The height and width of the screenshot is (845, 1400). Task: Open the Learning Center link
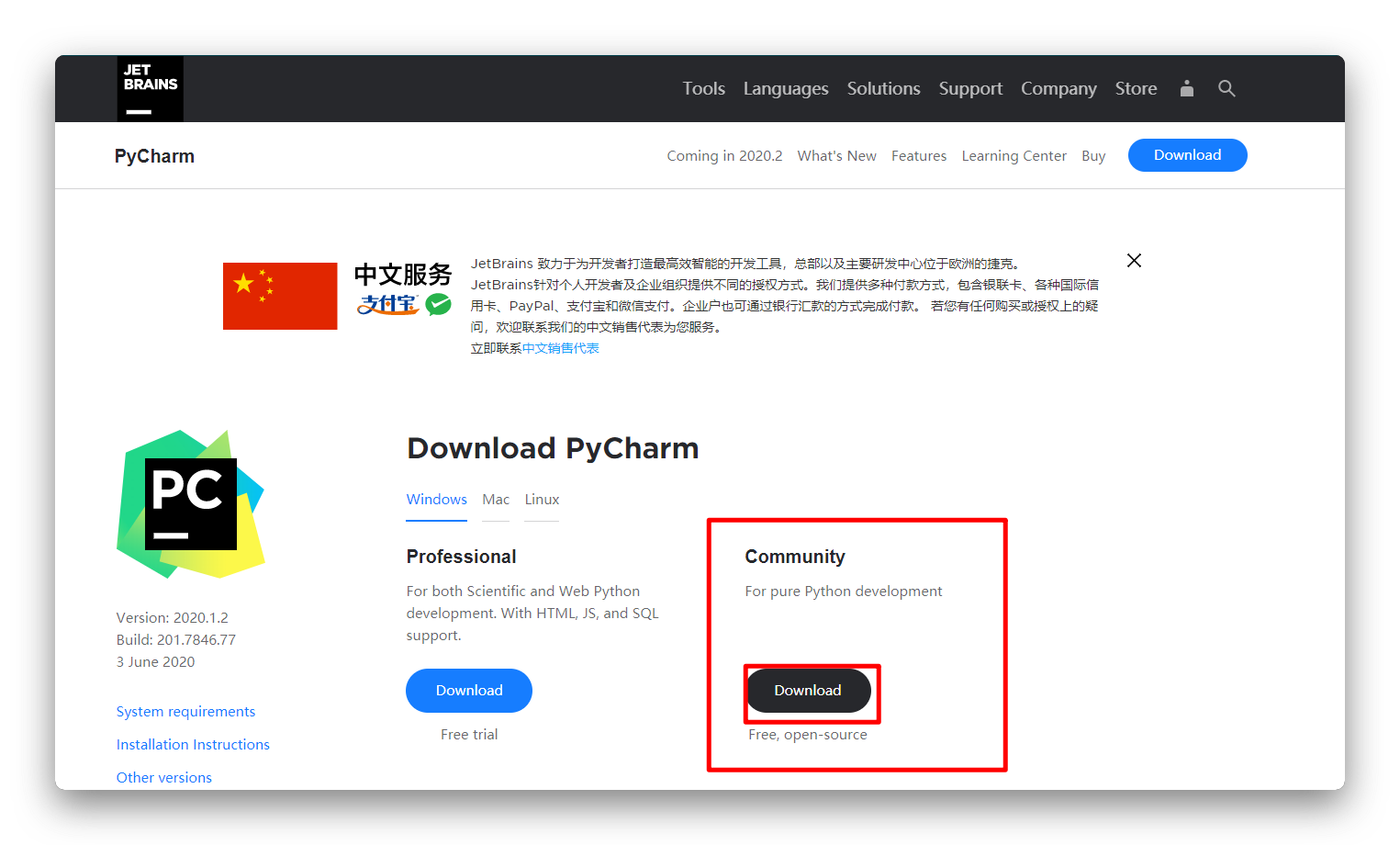click(x=1014, y=156)
